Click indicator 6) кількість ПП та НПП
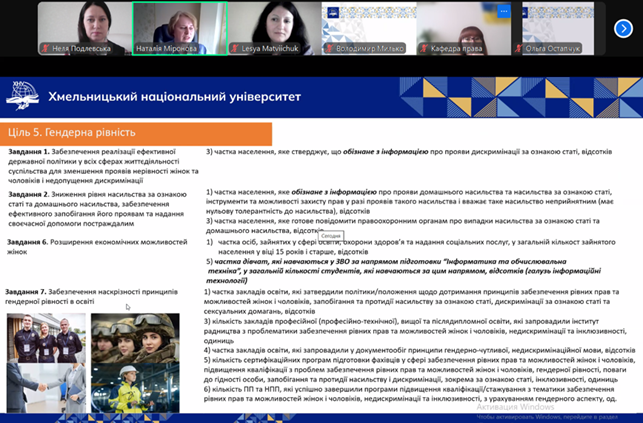This screenshot has width=643, height=423. pyautogui.click(x=410, y=394)
